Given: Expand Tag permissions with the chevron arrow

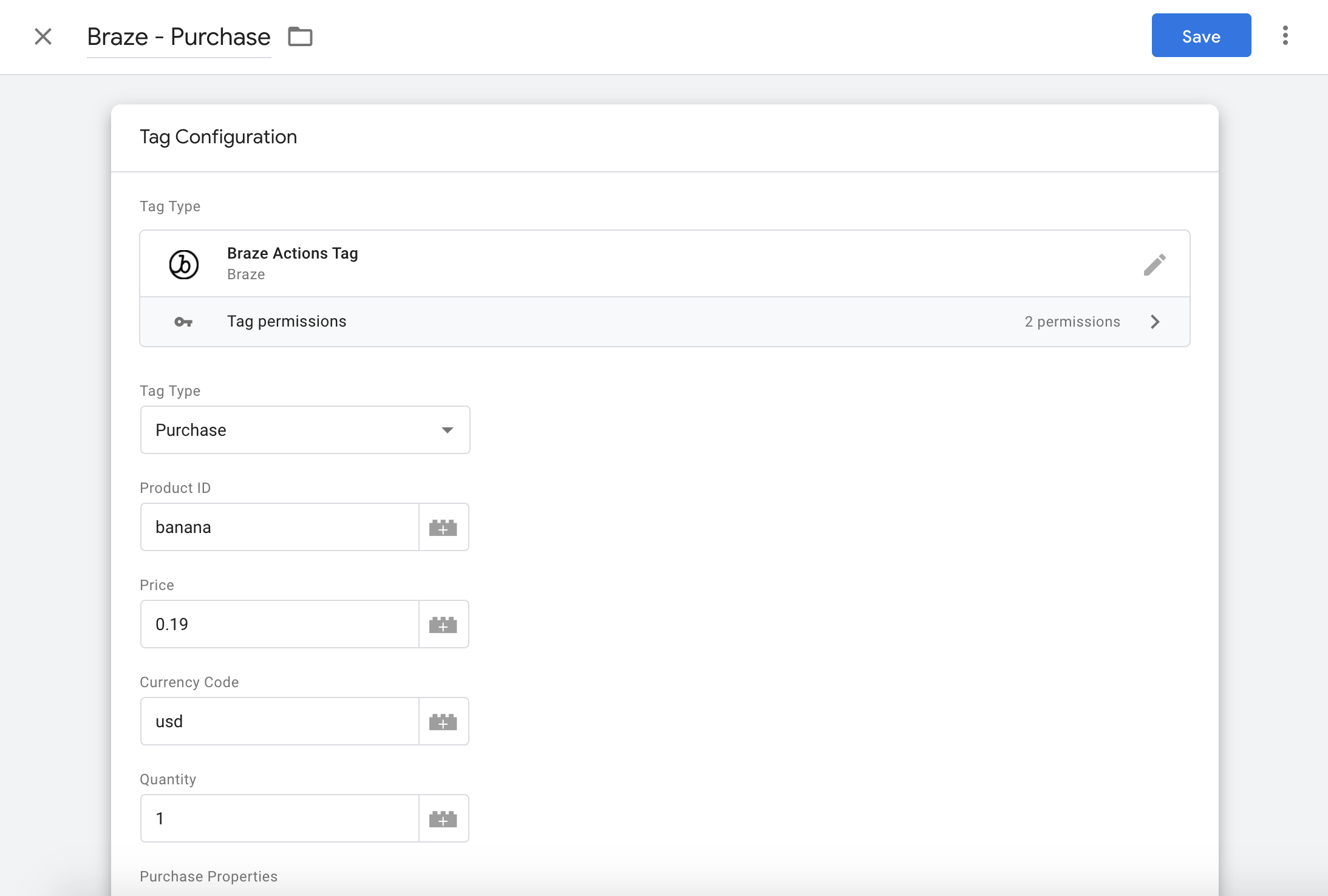Looking at the screenshot, I should 1155,322.
